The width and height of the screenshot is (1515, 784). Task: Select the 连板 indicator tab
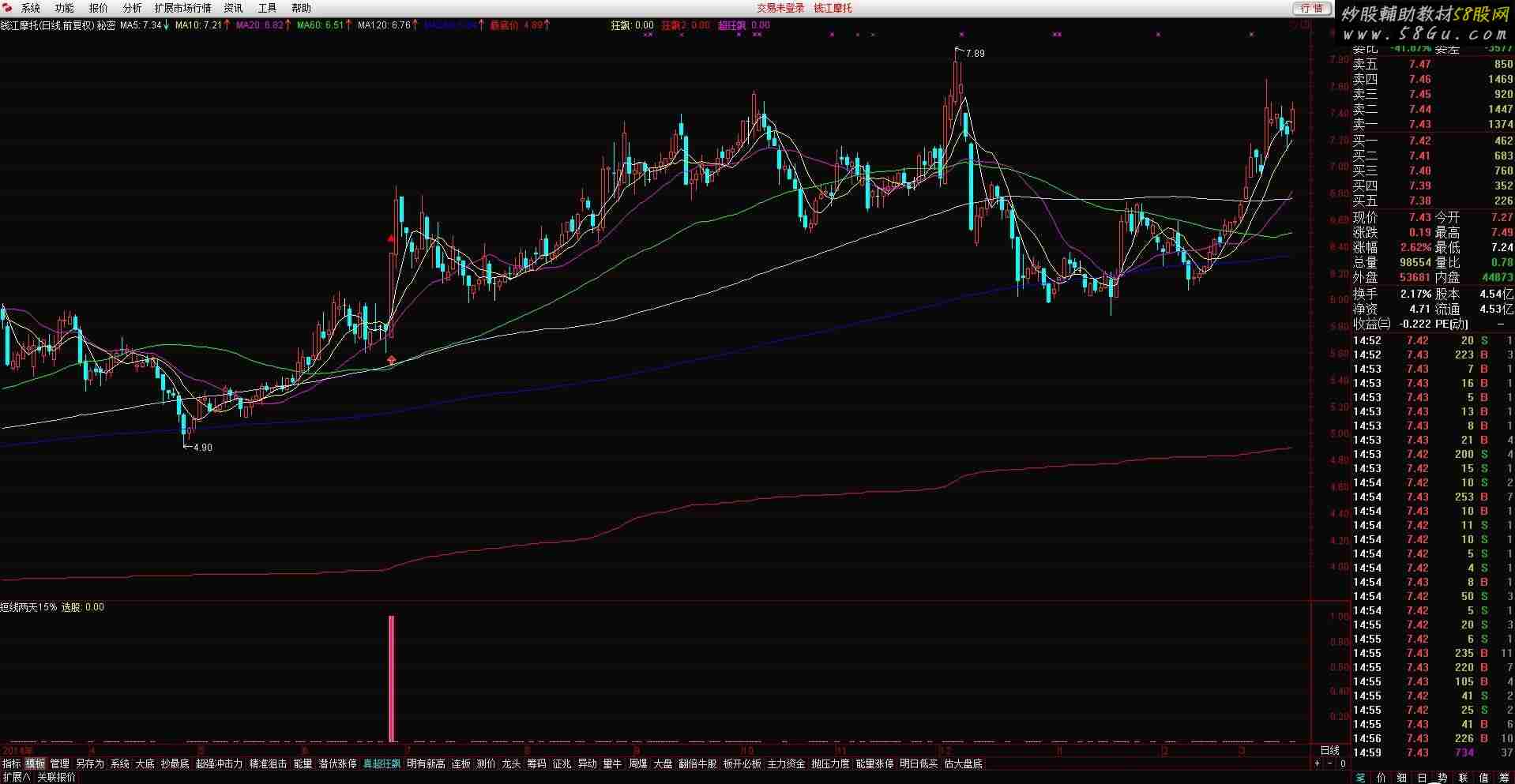(461, 763)
